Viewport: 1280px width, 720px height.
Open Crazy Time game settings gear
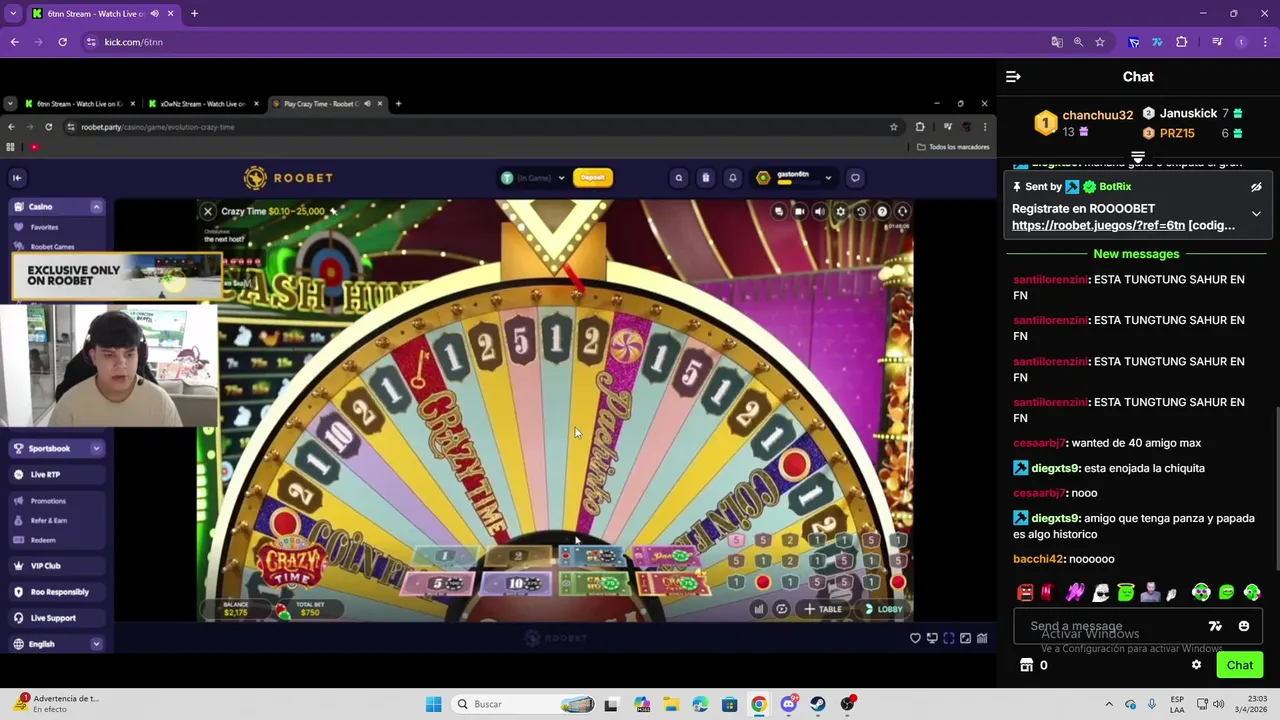pyautogui.click(x=841, y=211)
